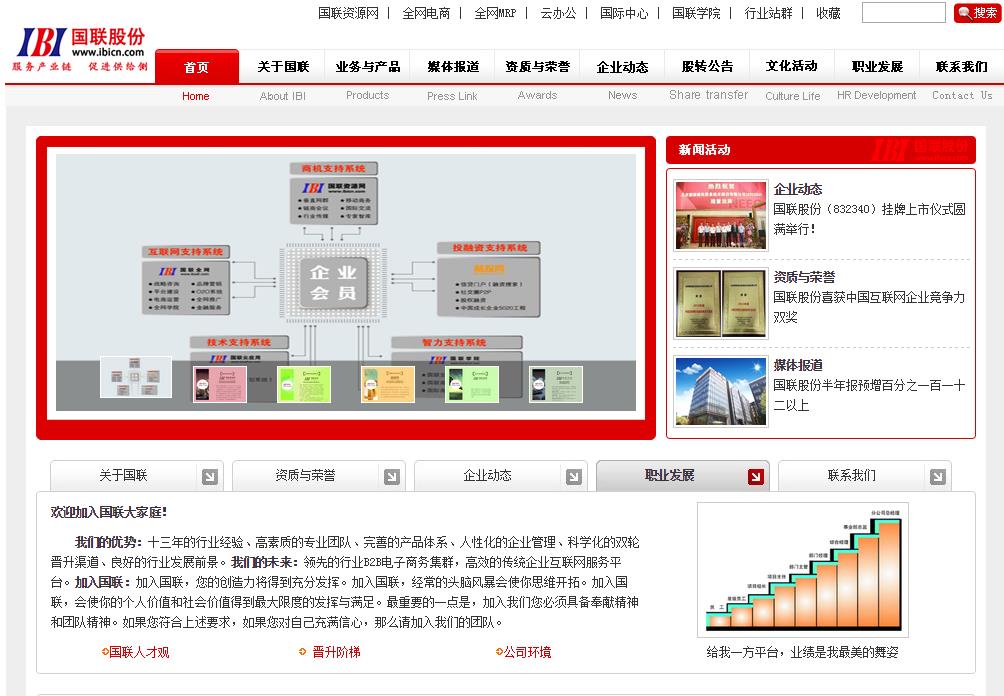Click the promotion staircase chart image
The image size is (1004, 696).
[x=803, y=570]
